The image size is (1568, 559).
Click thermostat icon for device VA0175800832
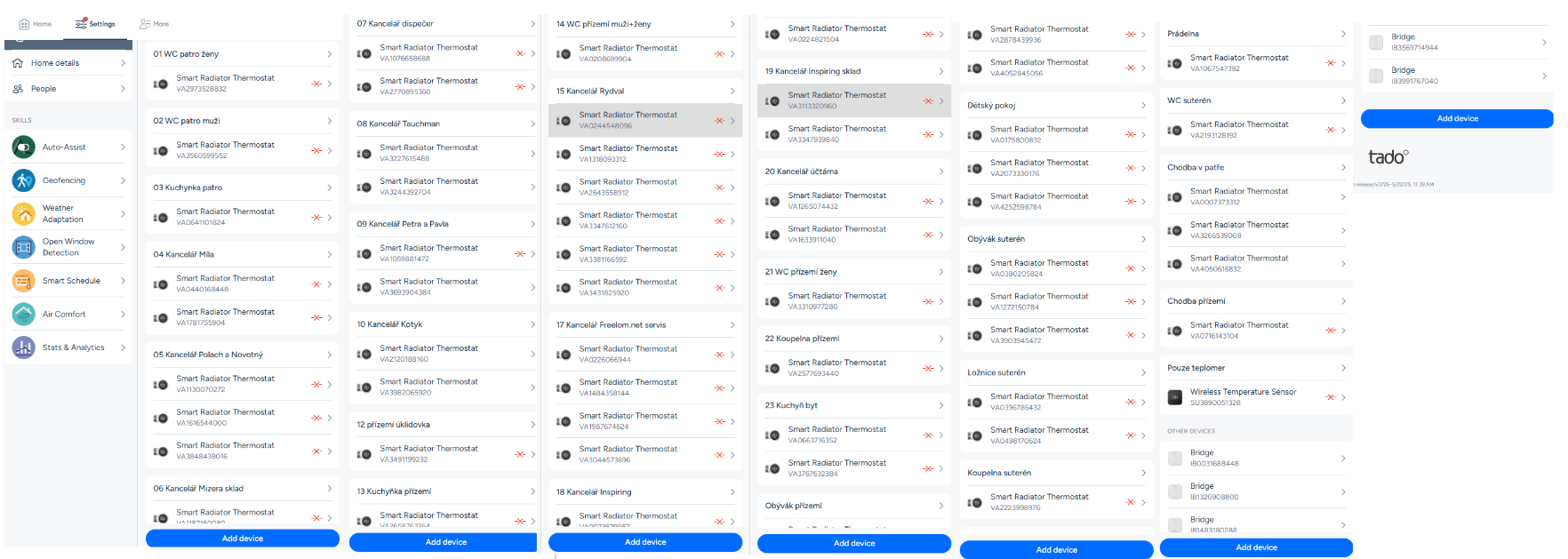(975, 135)
